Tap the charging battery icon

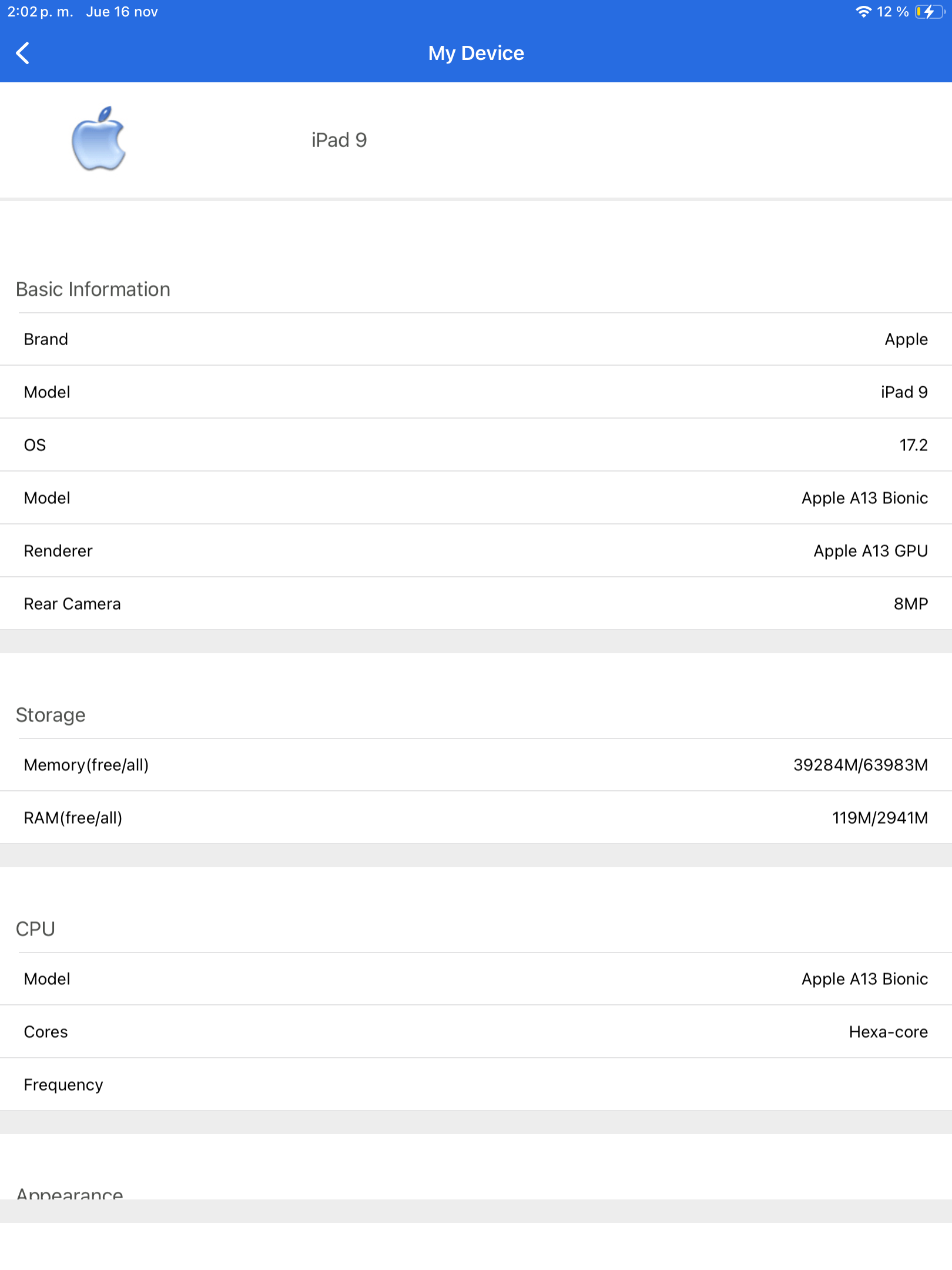[929, 12]
